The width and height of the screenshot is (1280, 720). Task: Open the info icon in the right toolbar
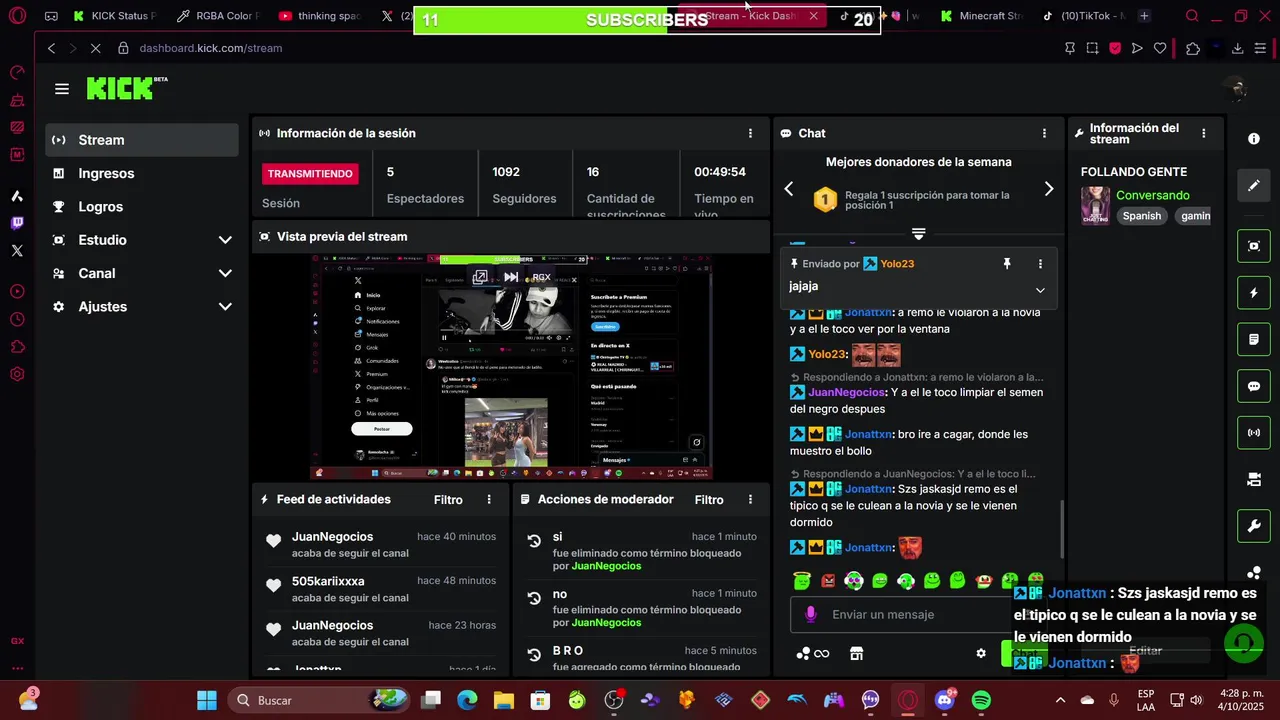(1254, 139)
